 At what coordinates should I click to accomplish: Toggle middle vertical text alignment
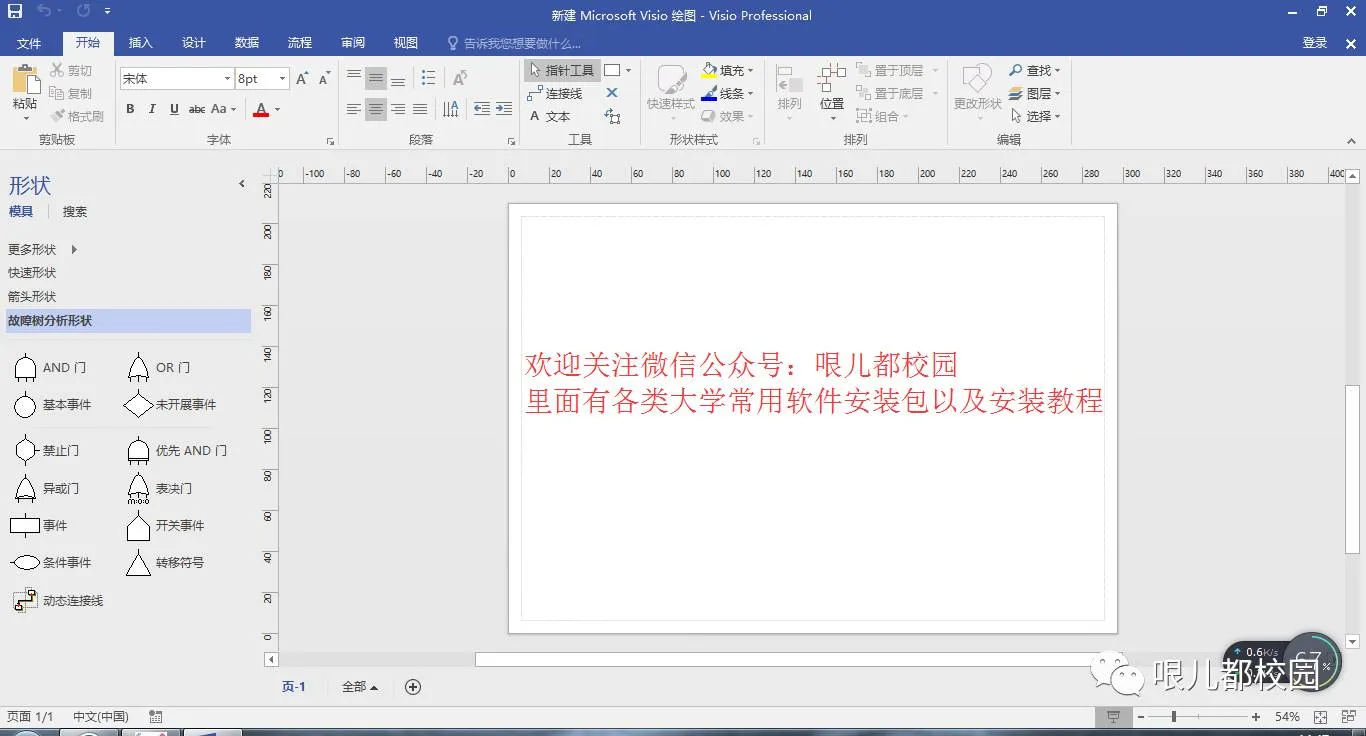pos(376,78)
